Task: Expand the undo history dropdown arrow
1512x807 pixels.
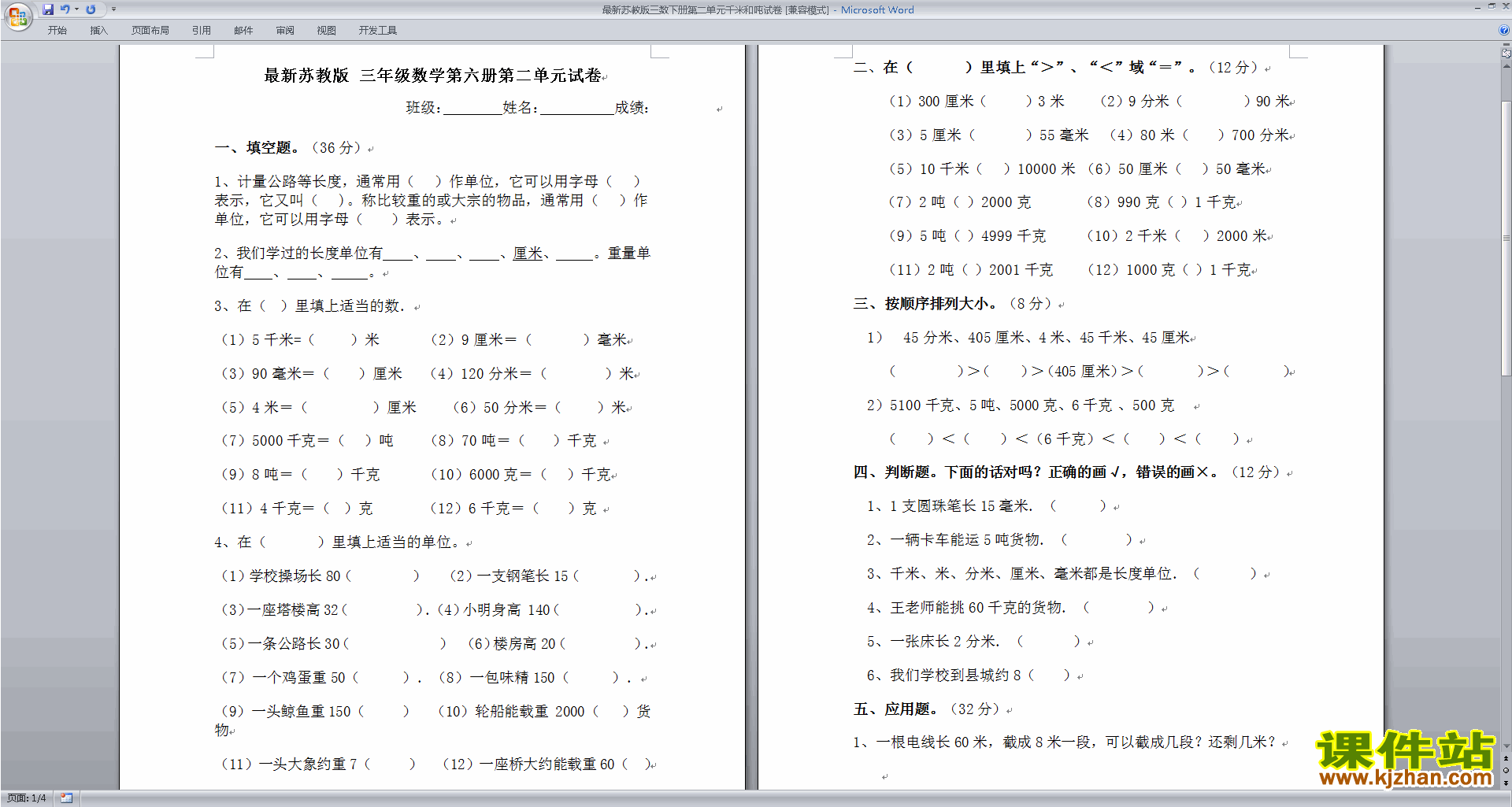Action: click(x=76, y=9)
